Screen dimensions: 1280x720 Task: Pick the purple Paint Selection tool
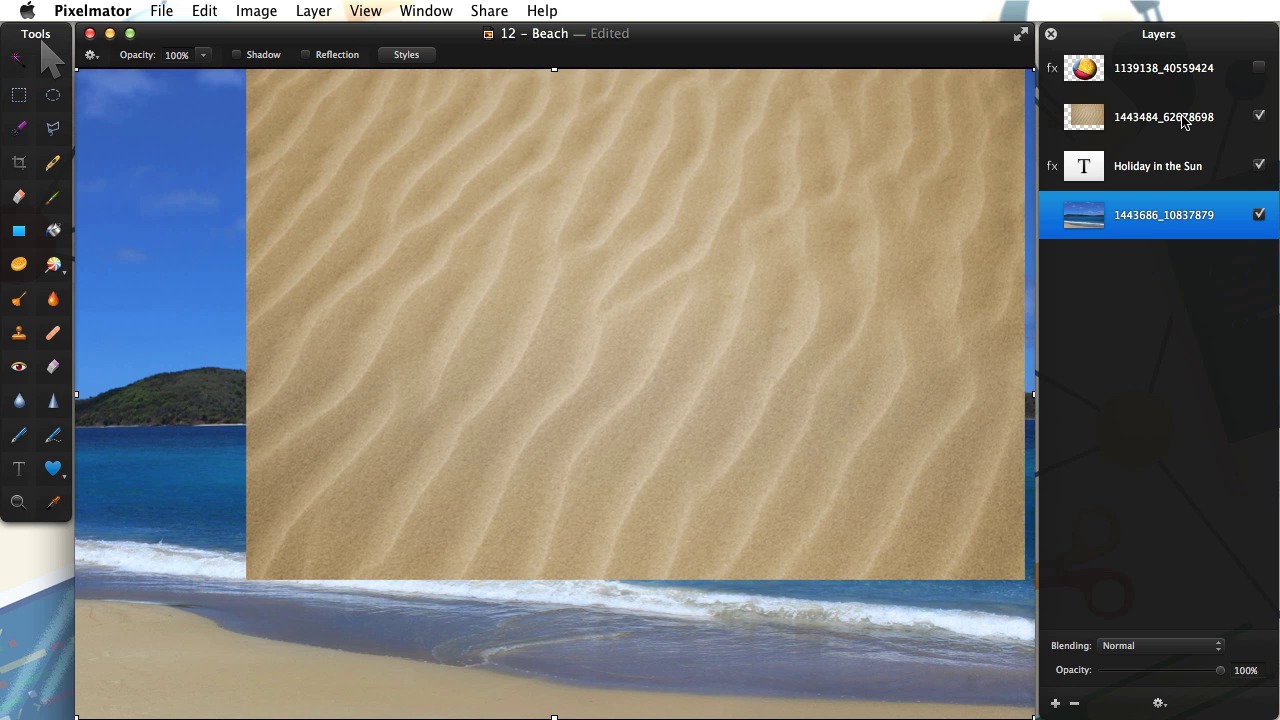18,128
